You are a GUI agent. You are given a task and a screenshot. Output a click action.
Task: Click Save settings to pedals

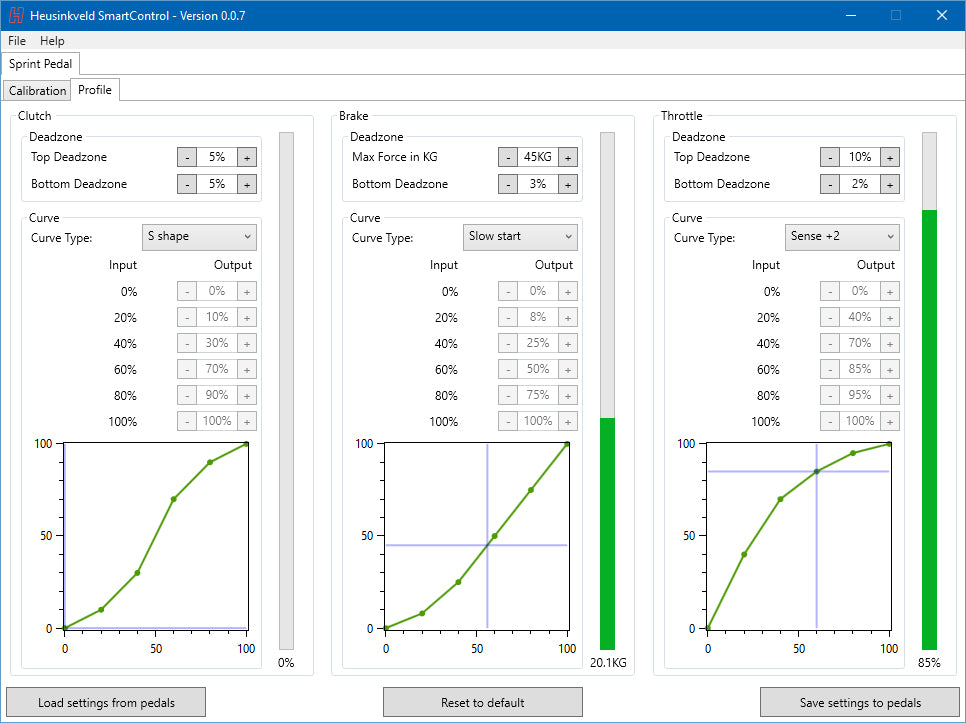[860, 702]
